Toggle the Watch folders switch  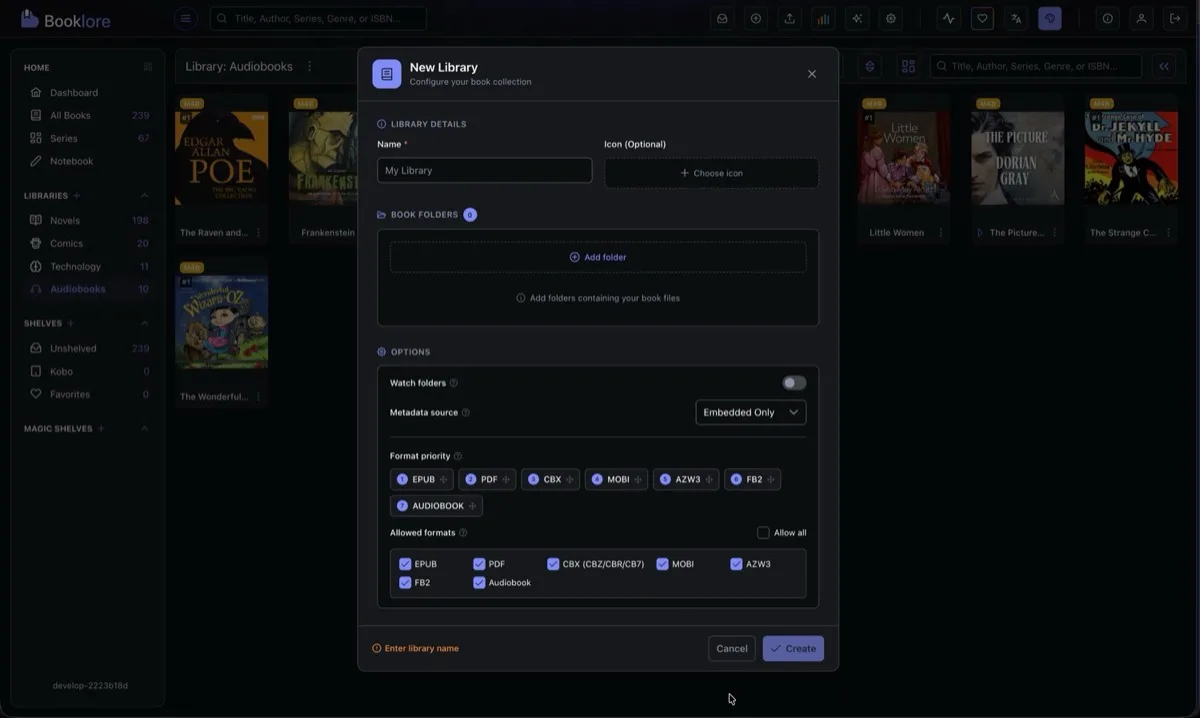coord(794,383)
